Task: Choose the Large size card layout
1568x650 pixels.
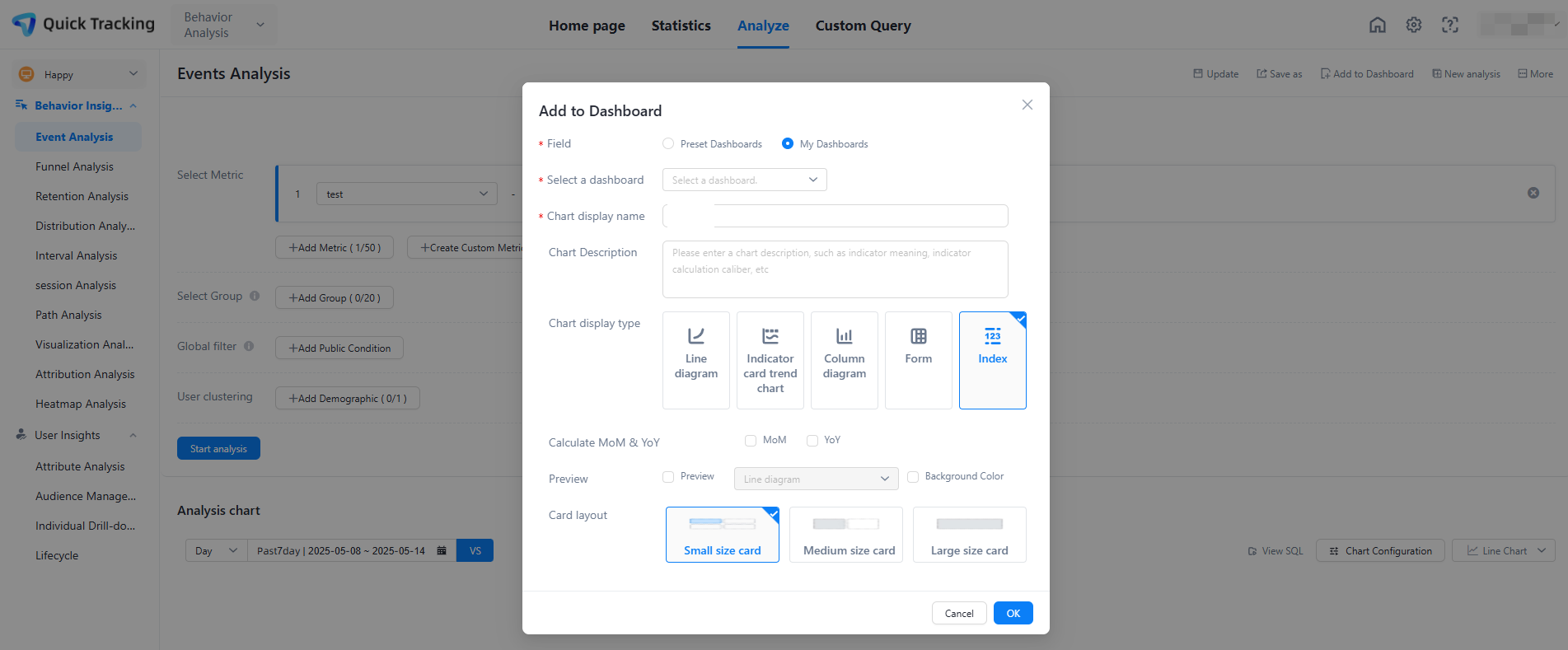Action: tap(970, 535)
